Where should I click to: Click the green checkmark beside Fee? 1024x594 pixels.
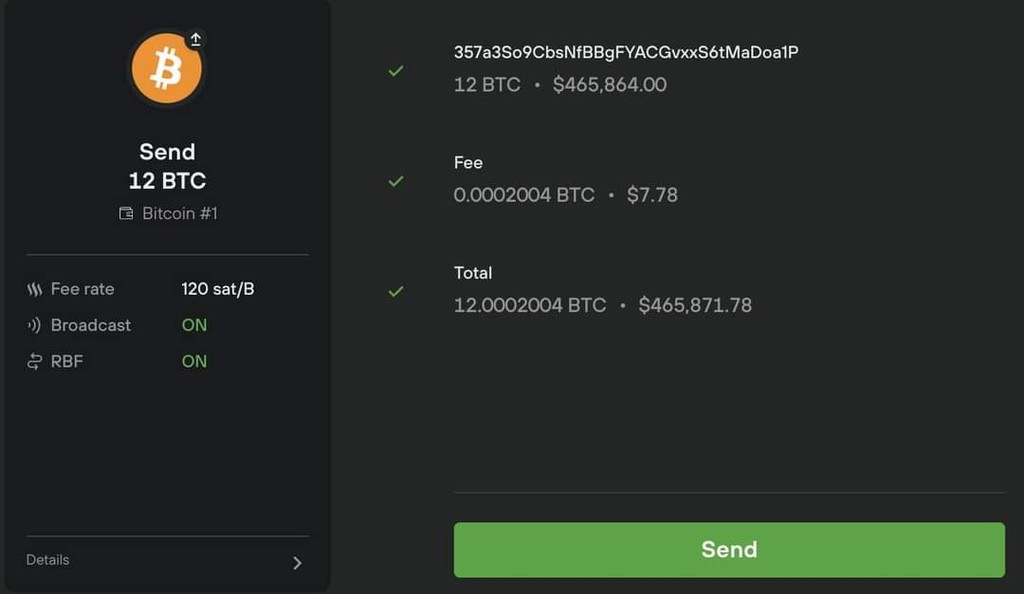[x=396, y=181]
